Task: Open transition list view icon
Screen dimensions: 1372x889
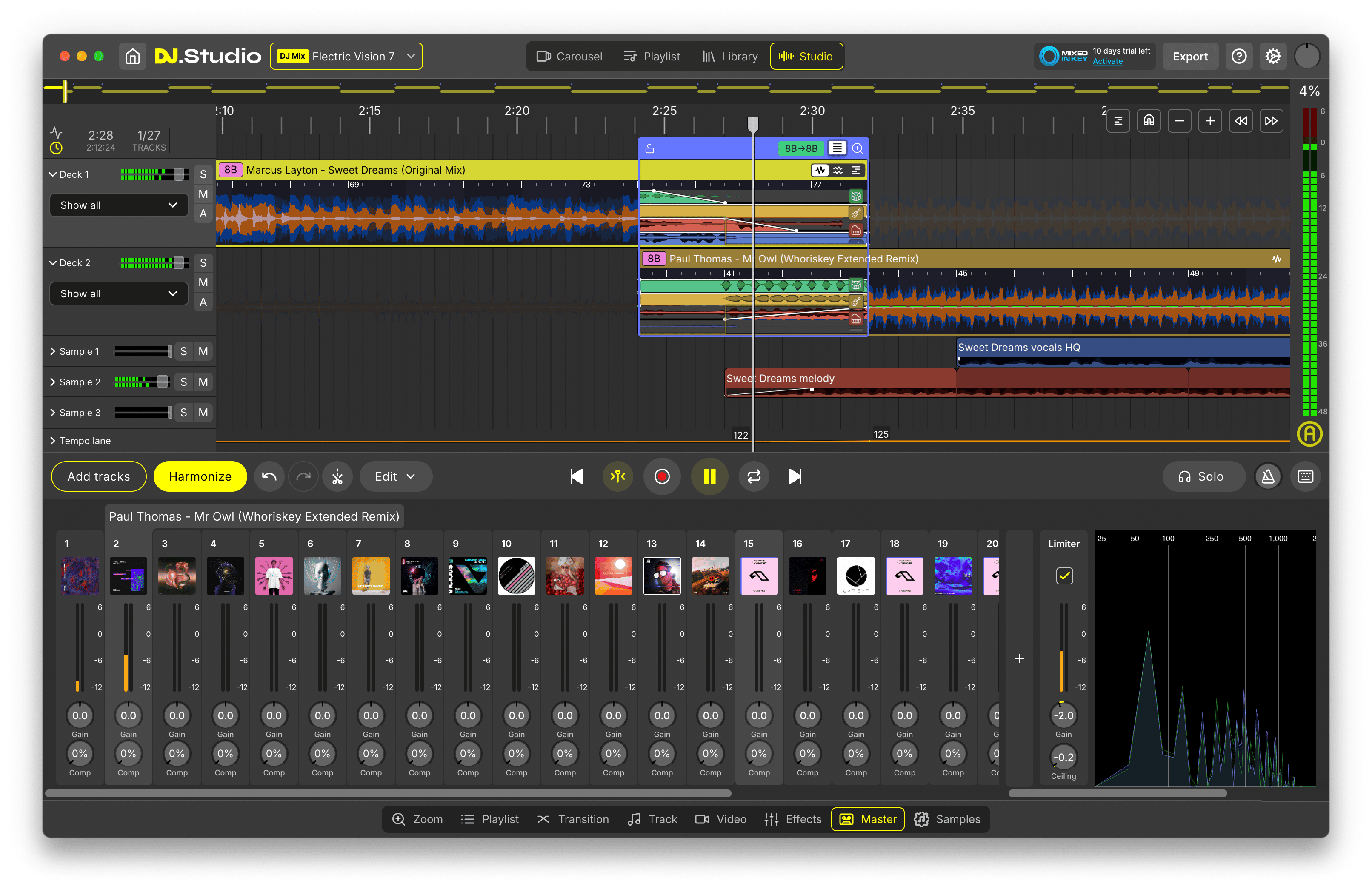Action: click(837, 148)
